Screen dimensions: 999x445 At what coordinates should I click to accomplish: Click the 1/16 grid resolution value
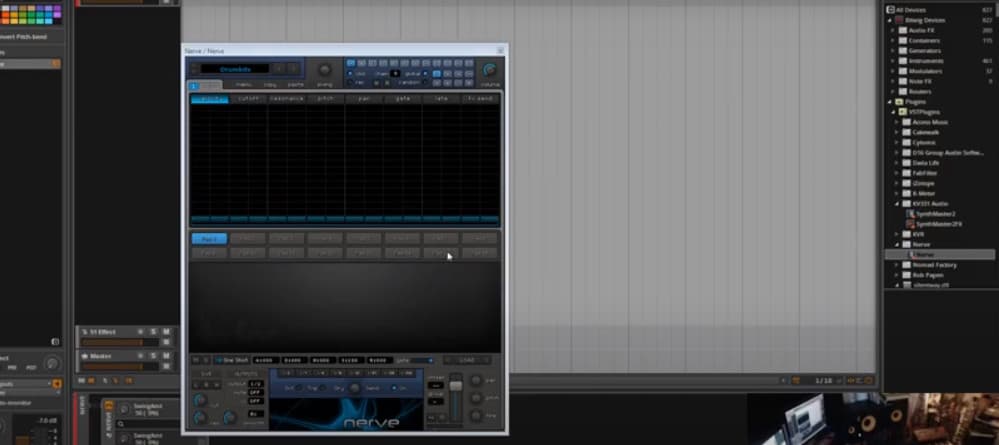pos(824,381)
